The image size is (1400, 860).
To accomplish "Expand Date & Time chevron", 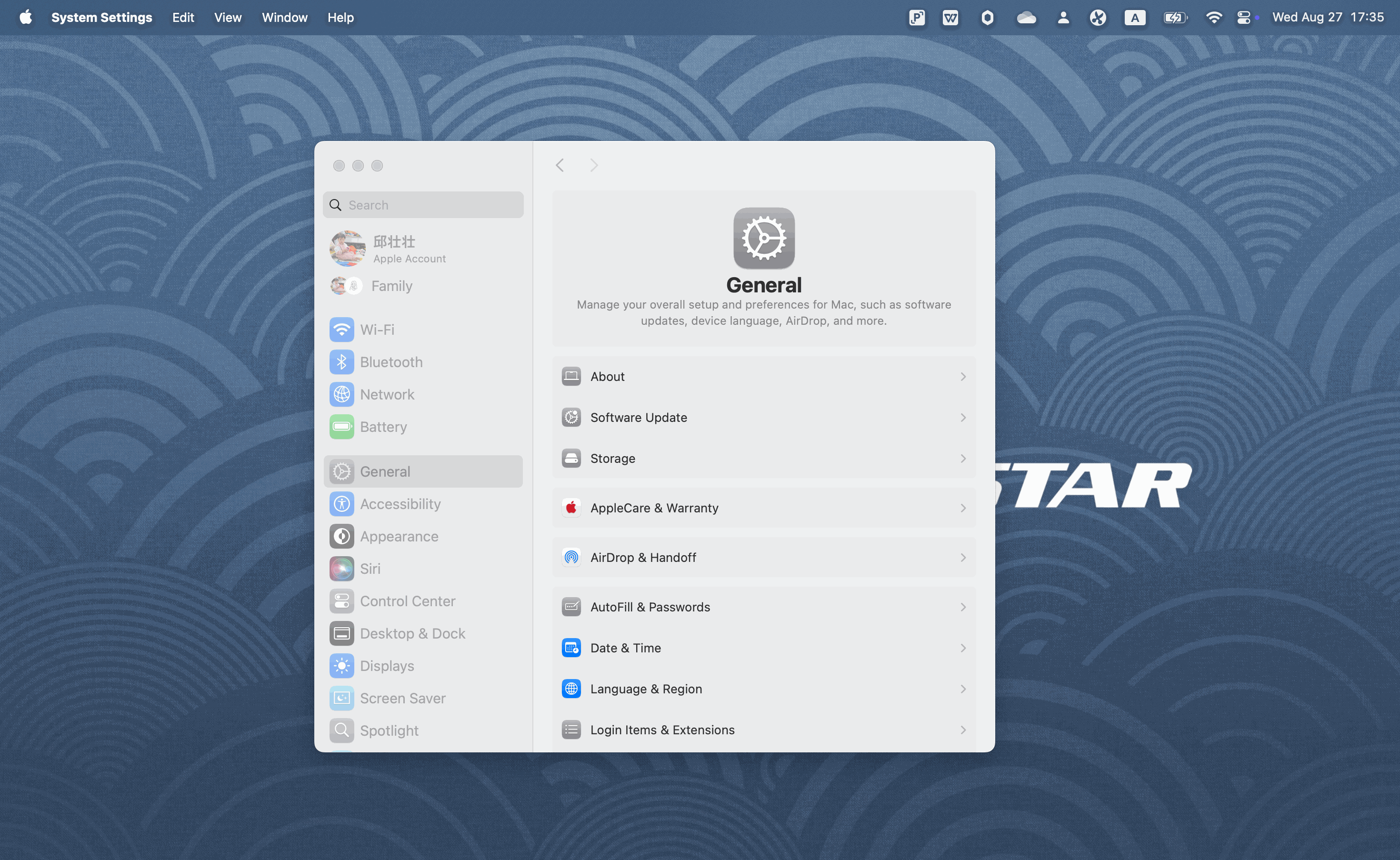I will click(x=963, y=647).
